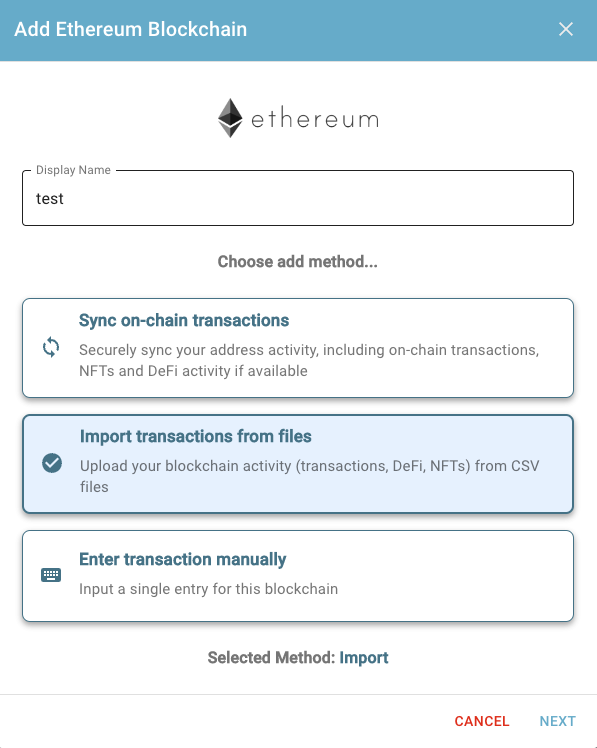Select Enter transaction manually option
The height and width of the screenshot is (748, 597).
(x=298, y=576)
